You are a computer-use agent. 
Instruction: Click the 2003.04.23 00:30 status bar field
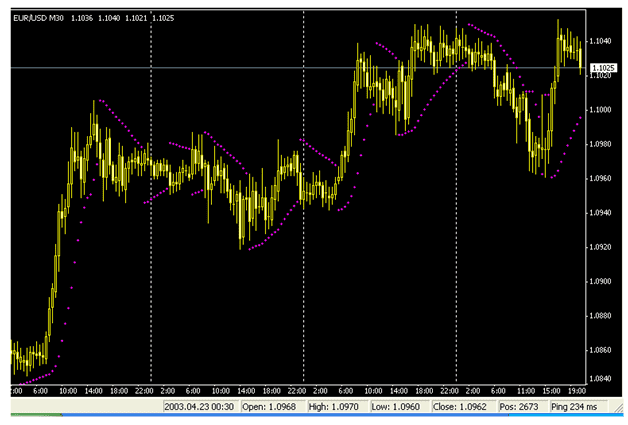(x=199, y=407)
